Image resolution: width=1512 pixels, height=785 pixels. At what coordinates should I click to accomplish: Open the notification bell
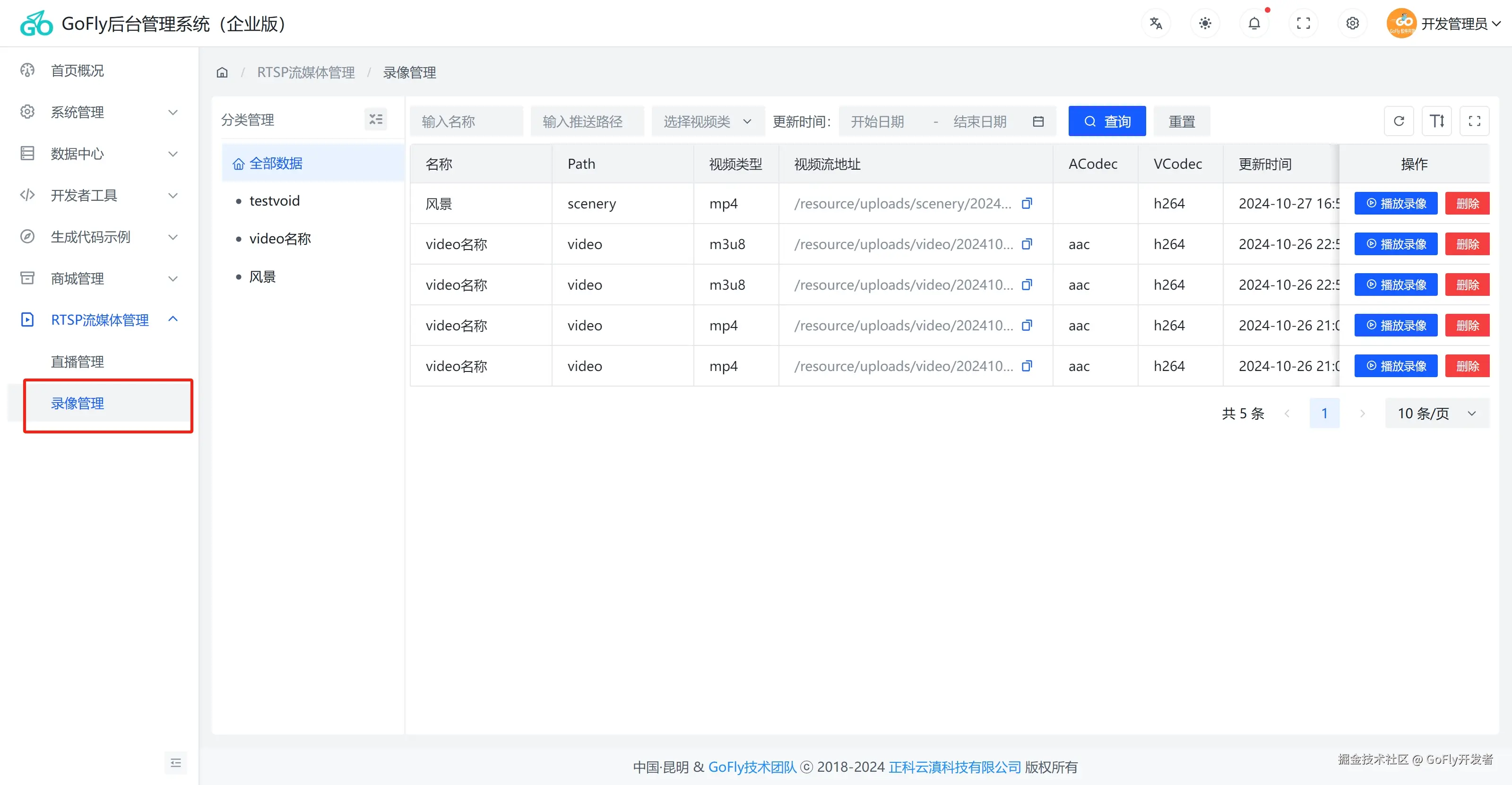pyautogui.click(x=1254, y=24)
